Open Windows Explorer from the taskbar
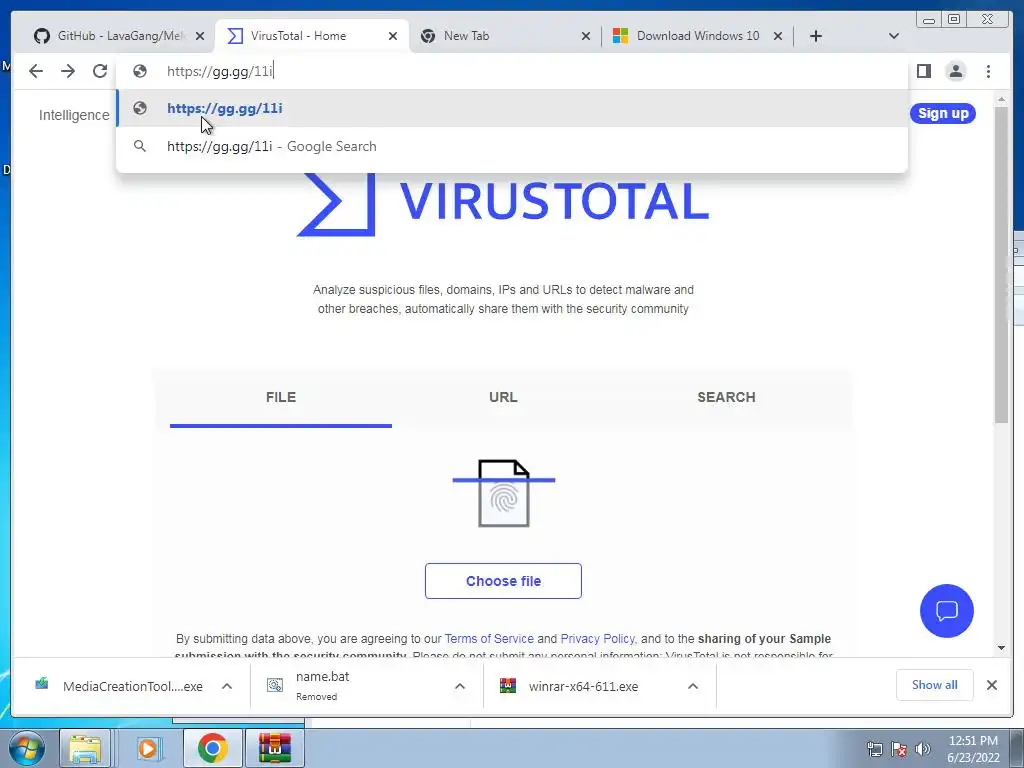 coord(86,748)
